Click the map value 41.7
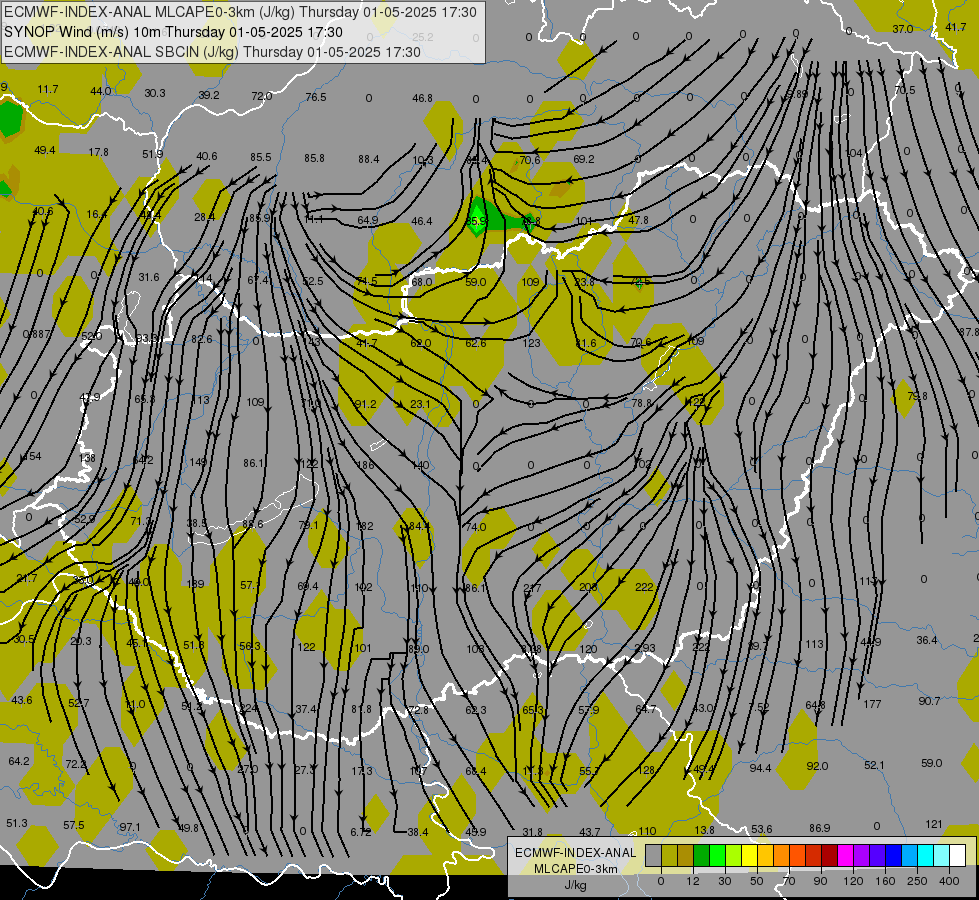This screenshot has height=900, width=979. pyautogui.click(x=955, y=27)
